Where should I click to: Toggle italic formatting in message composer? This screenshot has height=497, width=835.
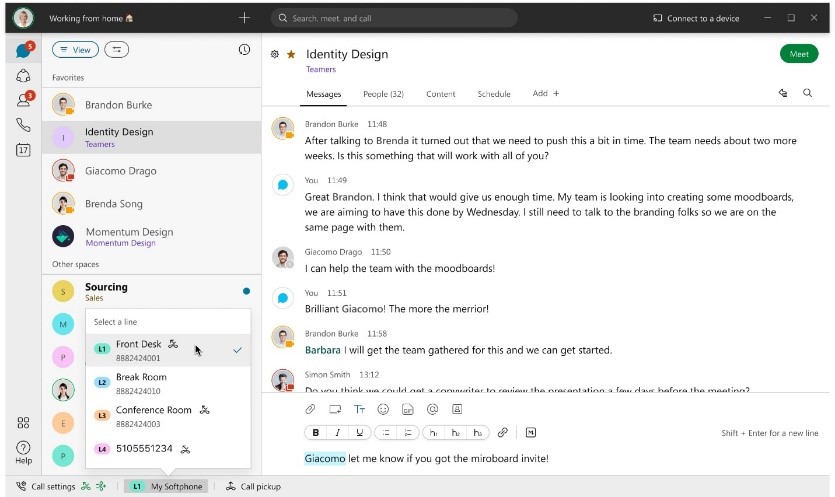pyautogui.click(x=338, y=433)
